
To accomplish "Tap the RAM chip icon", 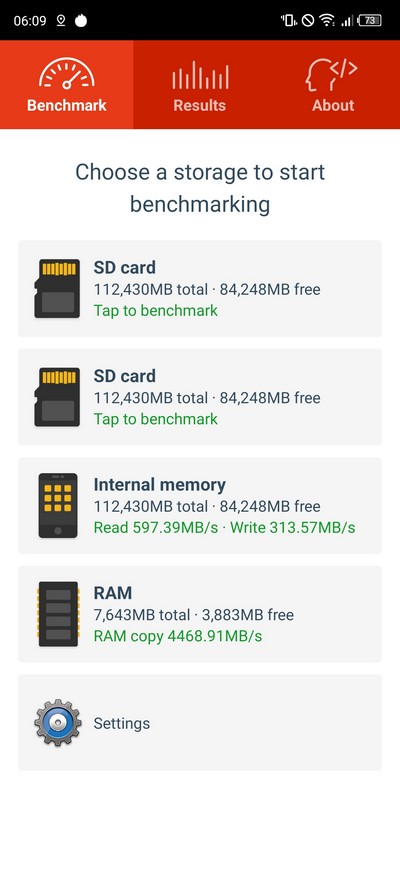I will [x=58, y=614].
